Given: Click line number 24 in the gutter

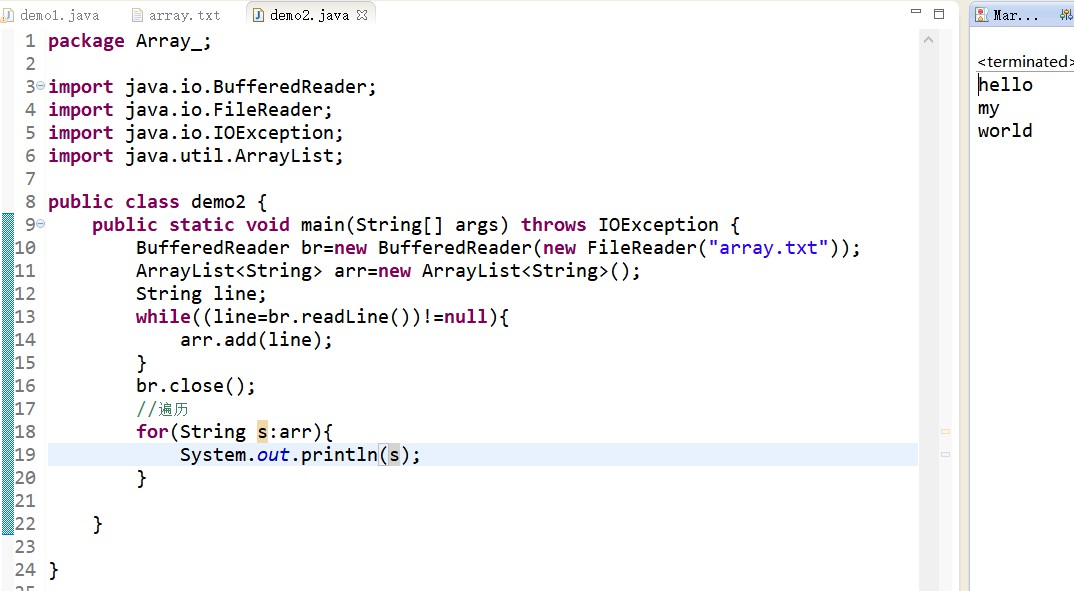Looking at the screenshot, I should [25, 570].
